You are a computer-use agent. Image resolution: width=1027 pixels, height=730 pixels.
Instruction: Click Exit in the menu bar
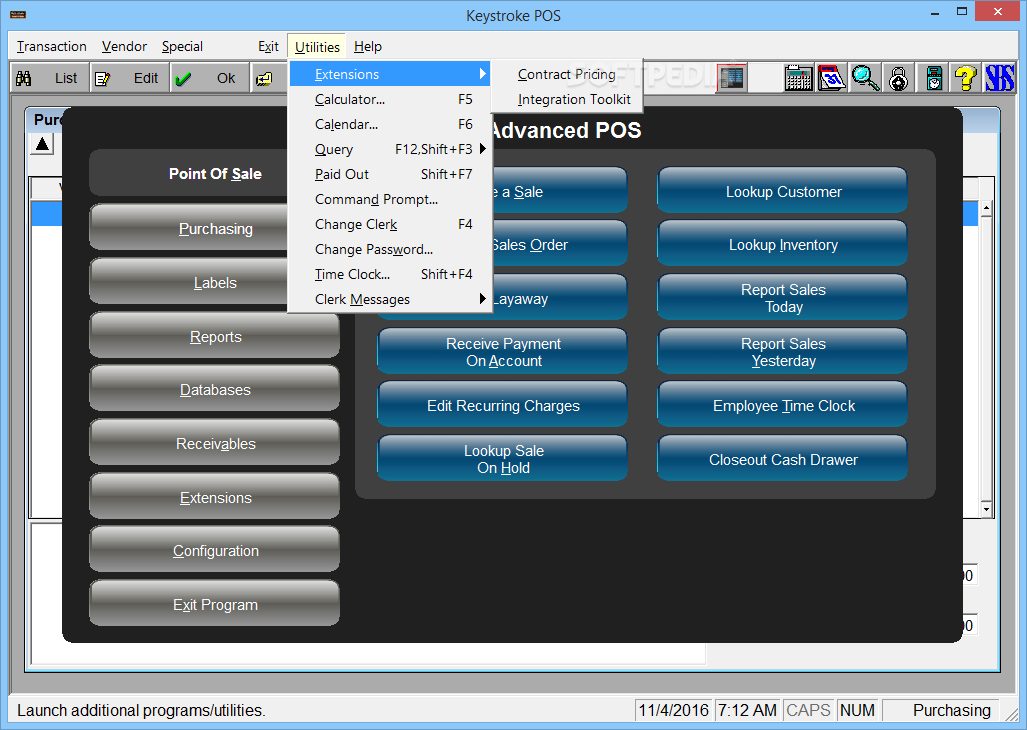point(268,46)
